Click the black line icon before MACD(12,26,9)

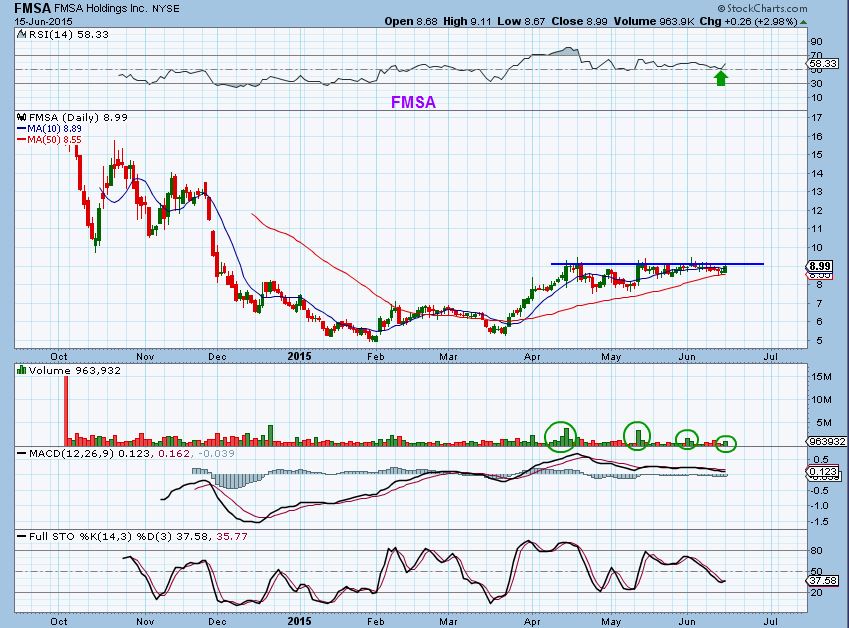(22, 453)
